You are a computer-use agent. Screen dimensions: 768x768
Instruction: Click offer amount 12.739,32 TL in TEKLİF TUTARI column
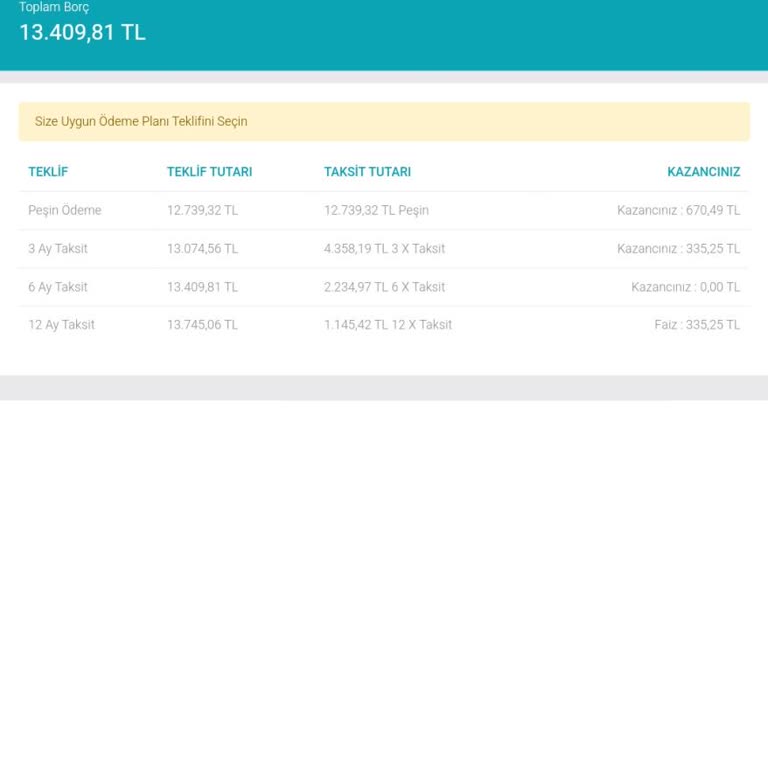202,211
